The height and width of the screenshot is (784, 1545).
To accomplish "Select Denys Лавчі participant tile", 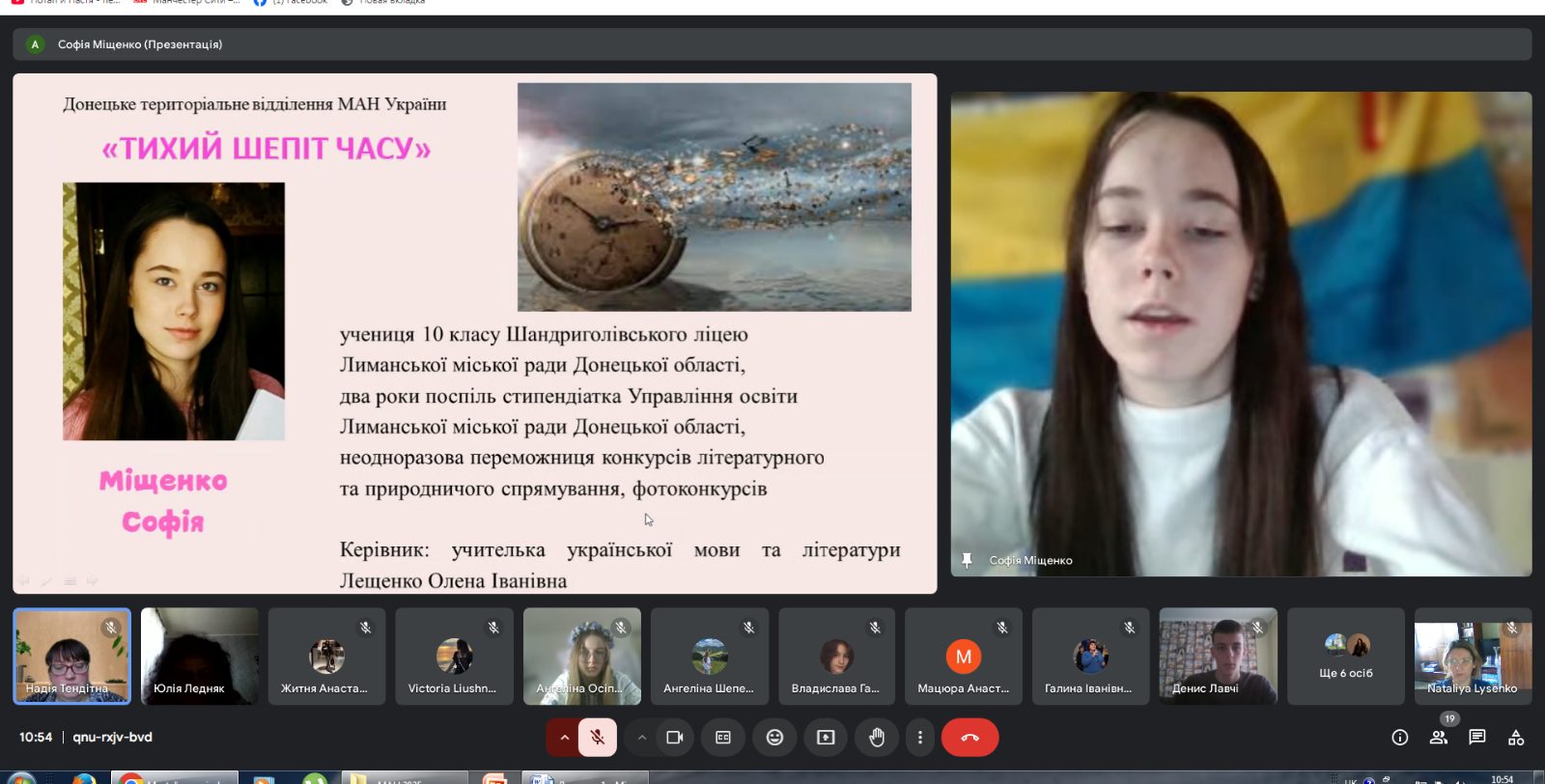I will [x=1219, y=656].
